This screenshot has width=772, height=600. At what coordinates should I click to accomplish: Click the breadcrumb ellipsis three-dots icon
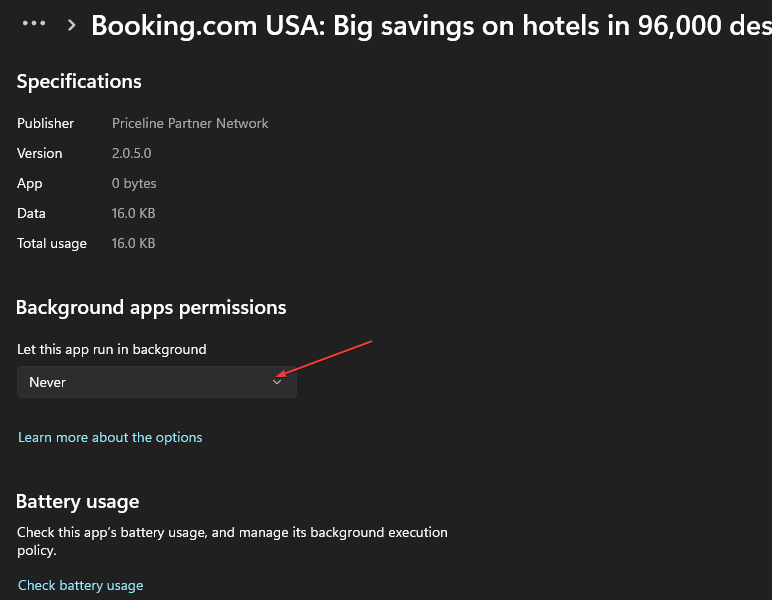click(x=34, y=23)
